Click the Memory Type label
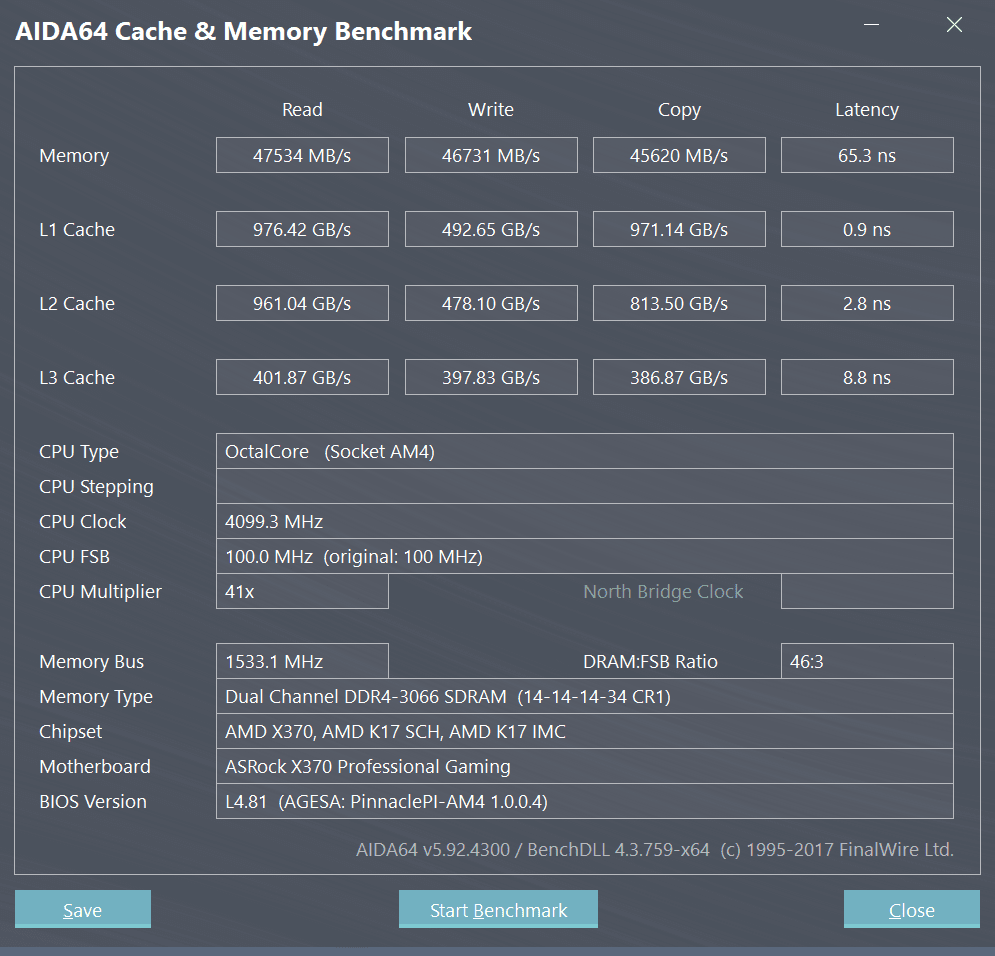 96,697
